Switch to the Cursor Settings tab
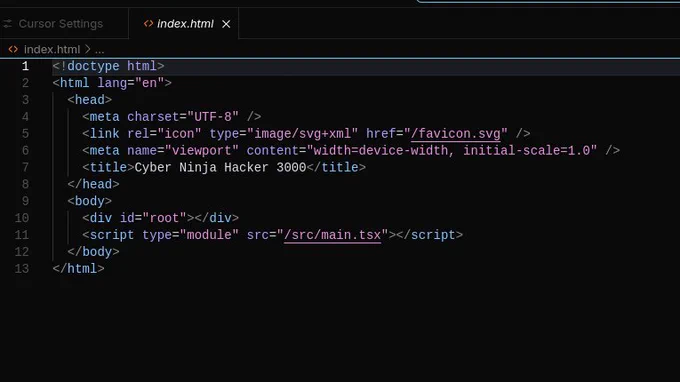The width and height of the screenshot is (680, 382). 60,24
